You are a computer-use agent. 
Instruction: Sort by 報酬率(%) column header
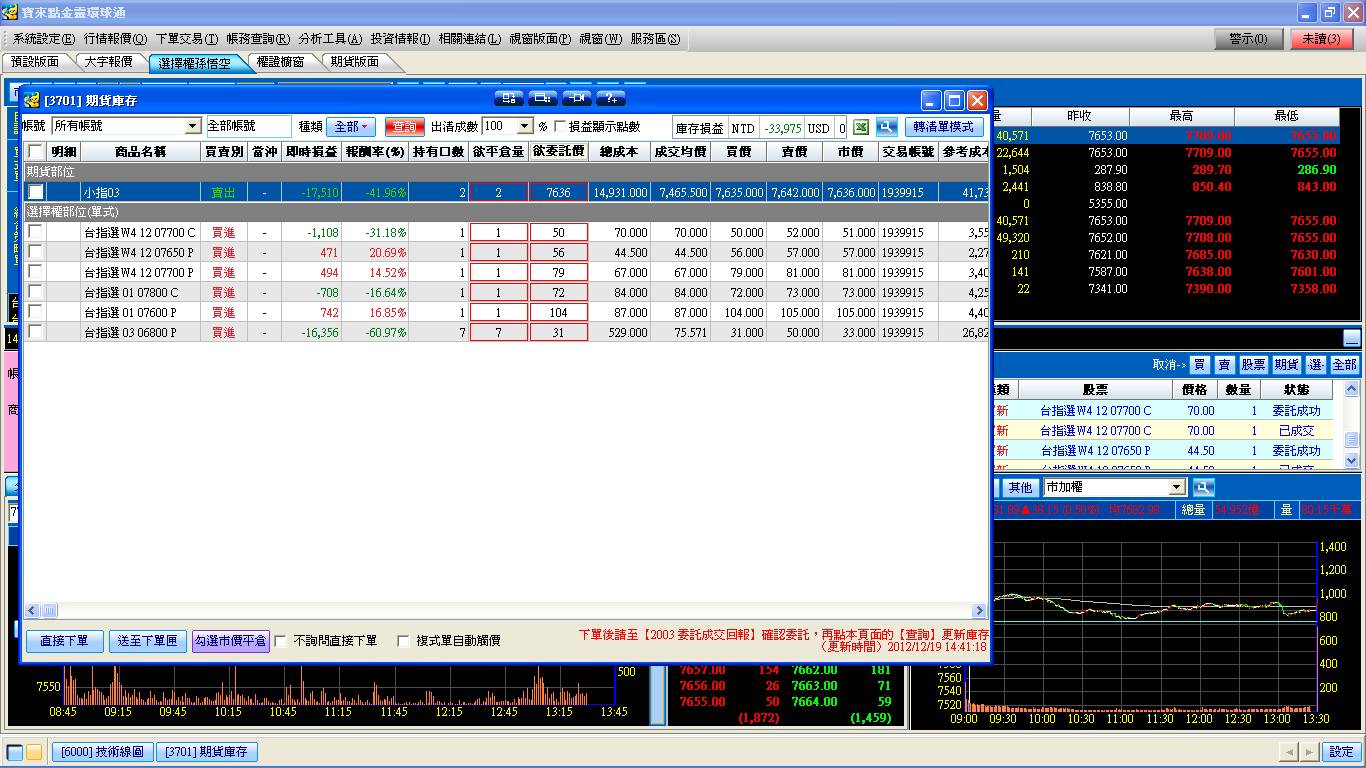pyautogui.click(x=375, y=152)
